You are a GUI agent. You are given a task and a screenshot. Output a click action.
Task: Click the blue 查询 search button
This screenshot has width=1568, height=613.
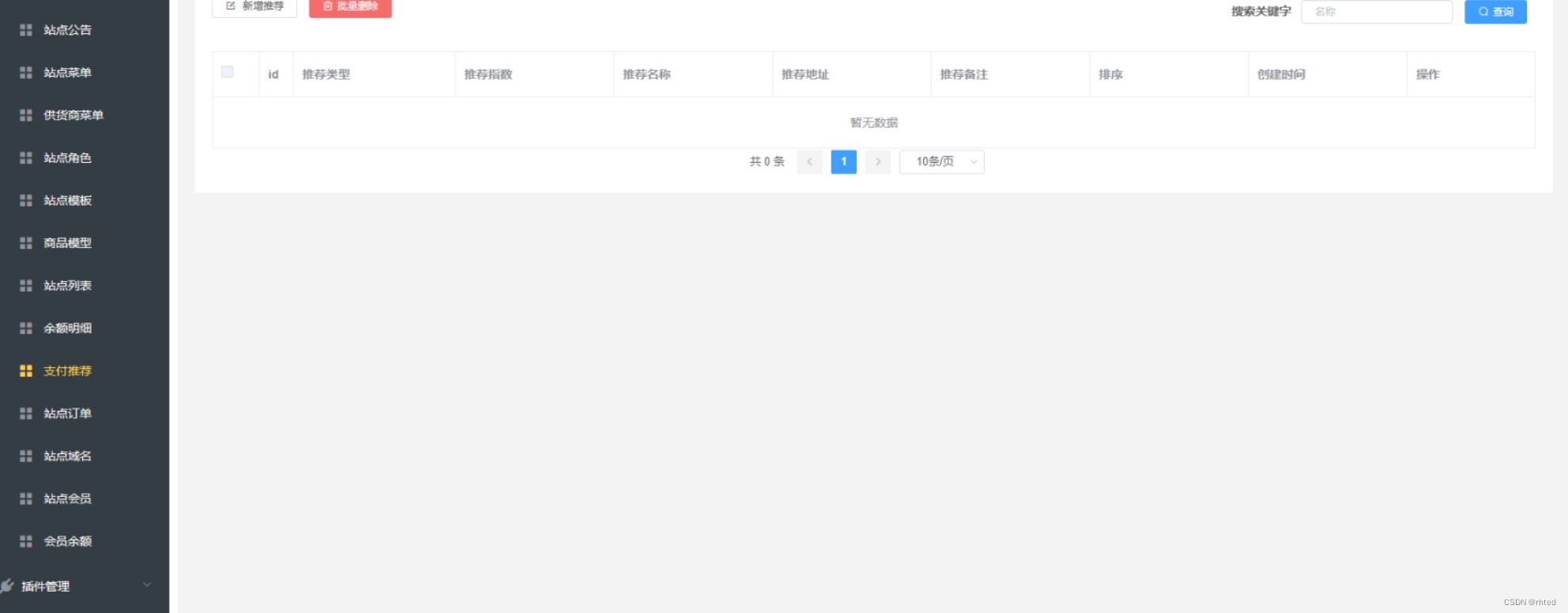coord(1495,12)
